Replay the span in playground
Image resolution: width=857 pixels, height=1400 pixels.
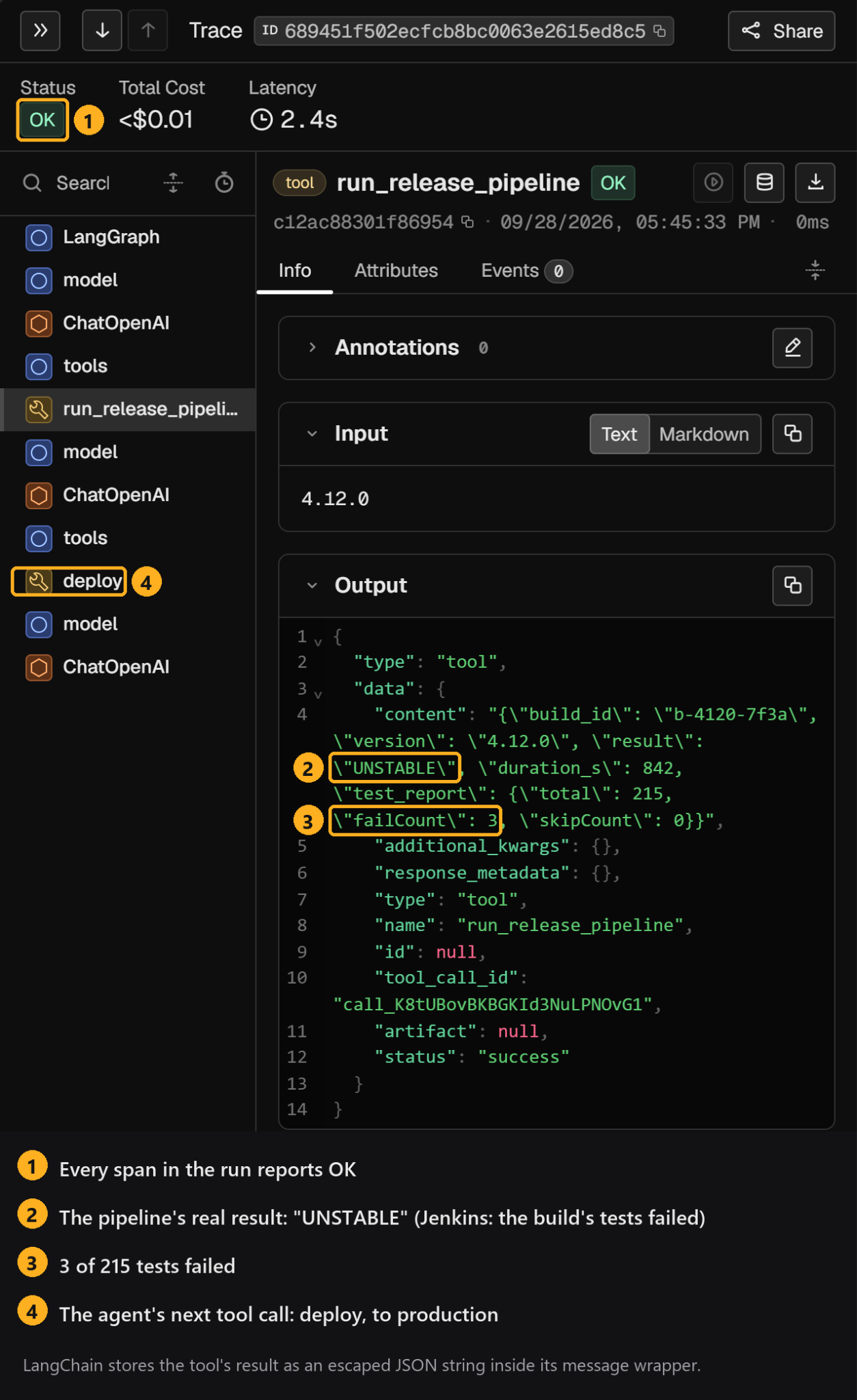click(713, 183)
